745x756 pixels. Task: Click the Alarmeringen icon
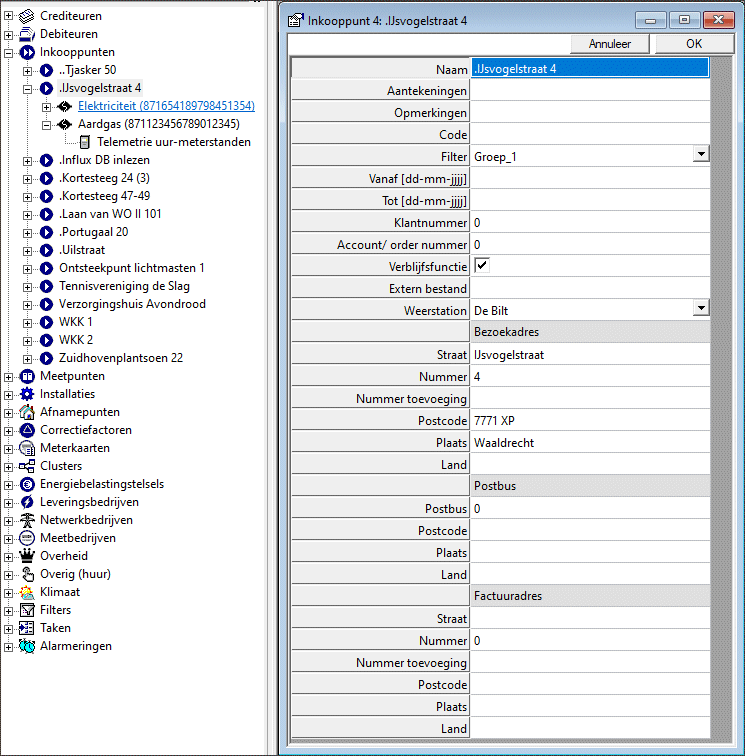[27, 646]
